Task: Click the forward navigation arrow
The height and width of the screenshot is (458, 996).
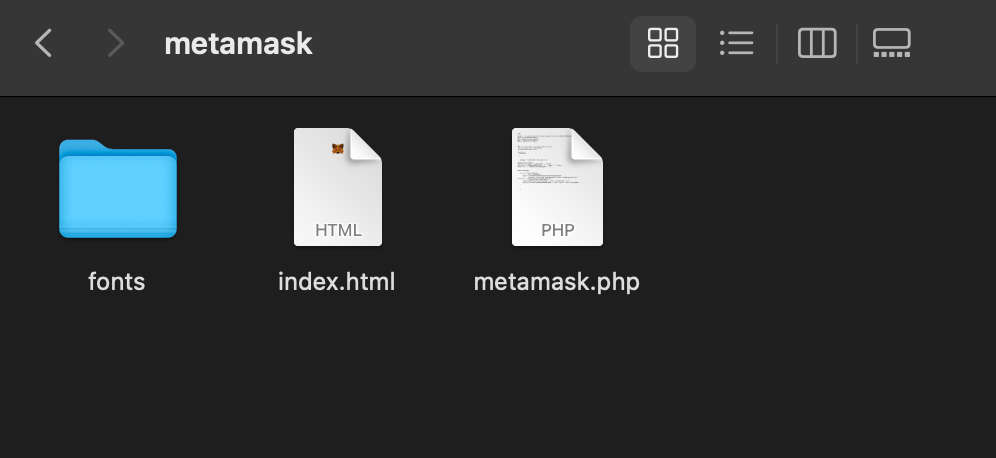Action: coord(116,43)
